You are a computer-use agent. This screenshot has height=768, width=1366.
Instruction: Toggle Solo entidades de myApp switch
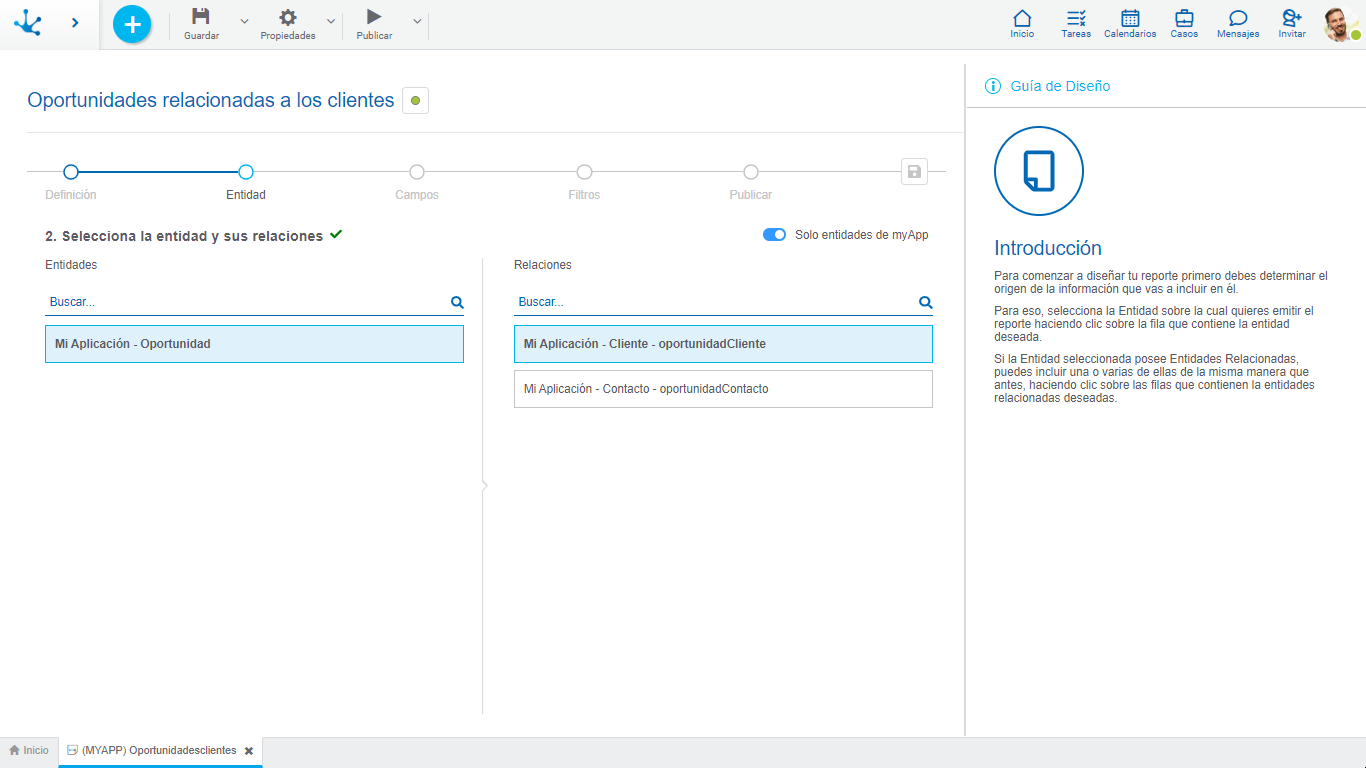(774, 235)
